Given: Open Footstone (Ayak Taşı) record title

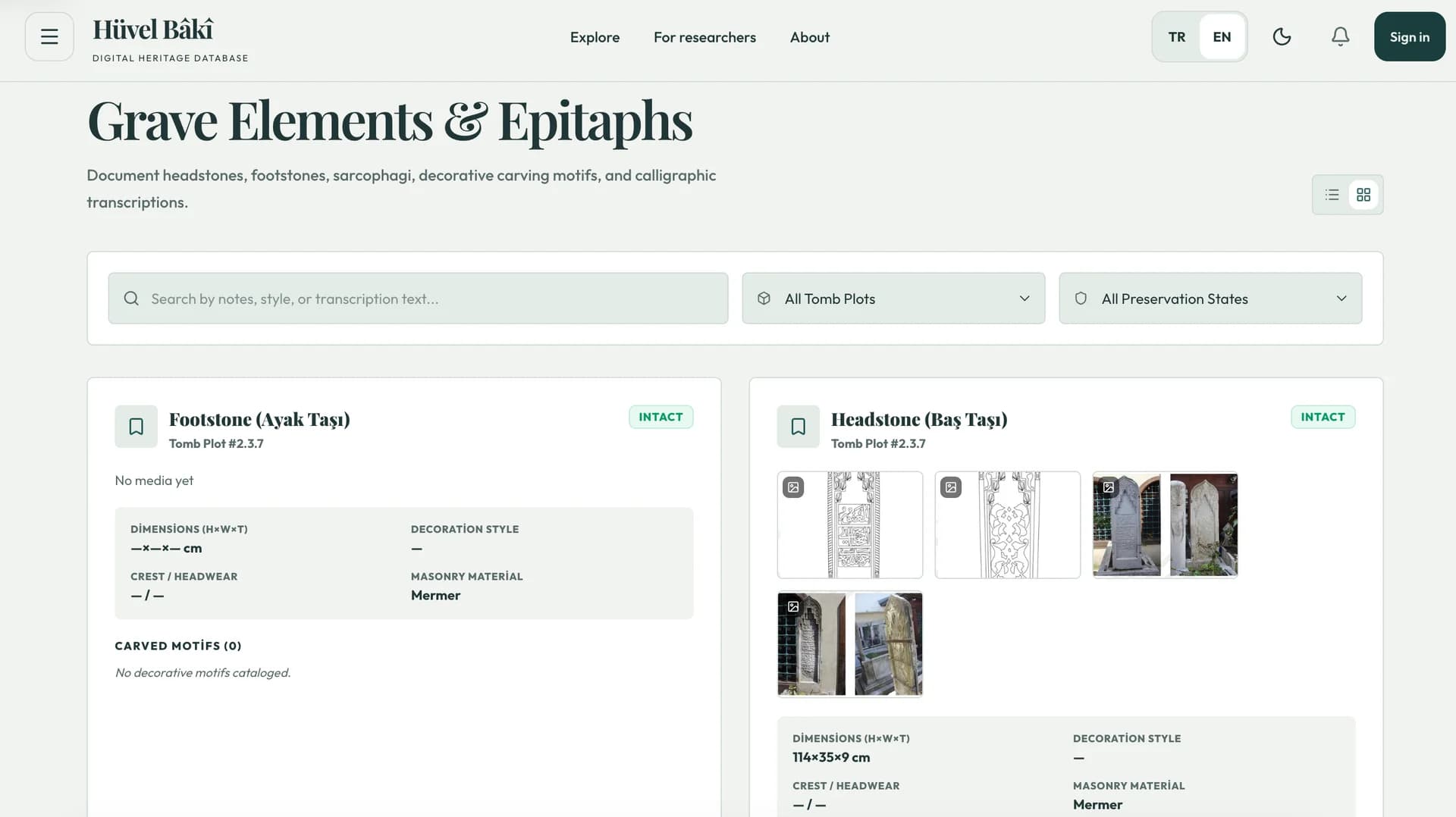Looking at the screenshot, I should pos(259,419).
